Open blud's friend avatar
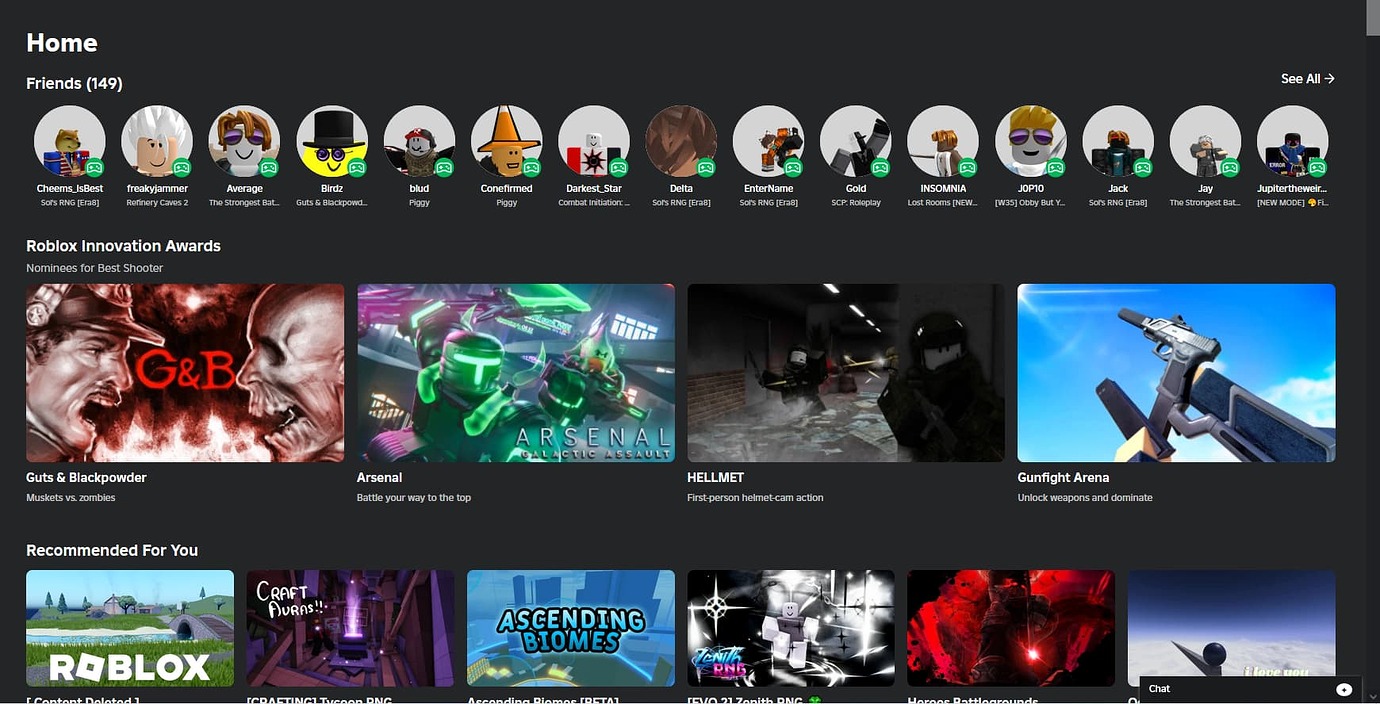 point(419,141)
